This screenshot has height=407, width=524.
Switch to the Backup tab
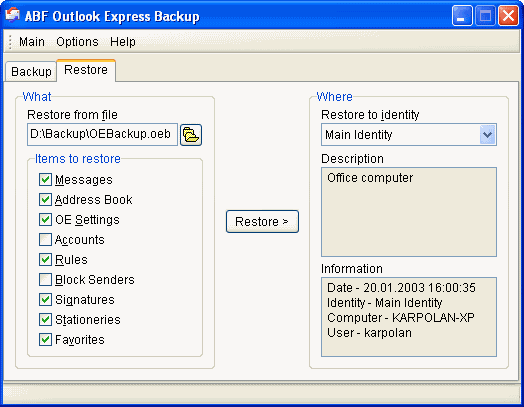pyautogui.click(x=31, y=72)
